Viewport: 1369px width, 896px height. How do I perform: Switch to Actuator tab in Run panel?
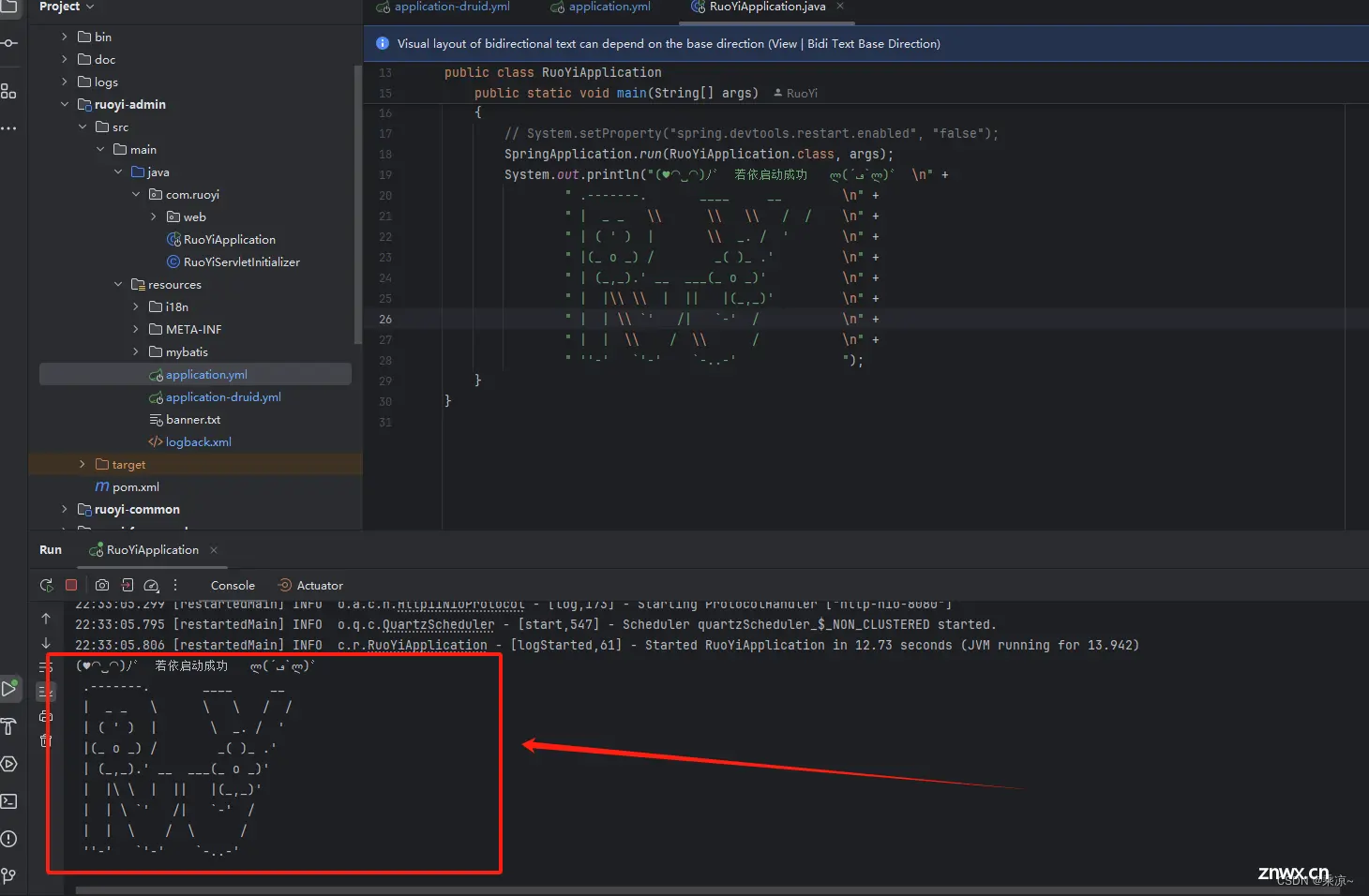[x=310, y=585]
